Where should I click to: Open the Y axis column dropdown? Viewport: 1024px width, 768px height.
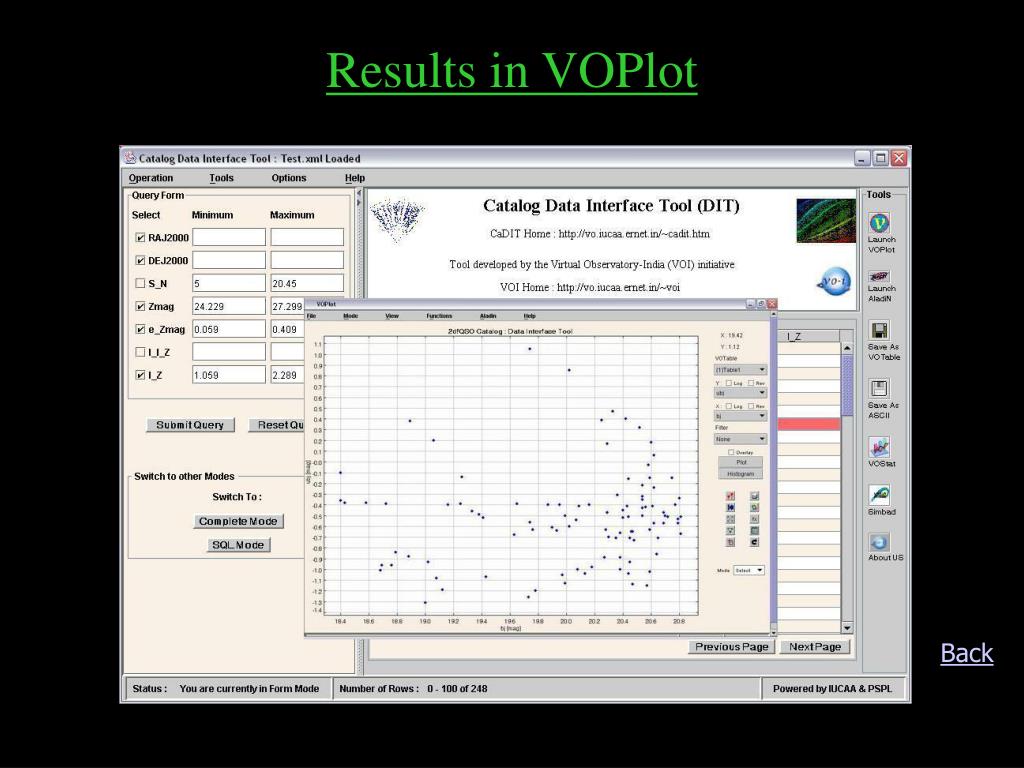(740, 393)
